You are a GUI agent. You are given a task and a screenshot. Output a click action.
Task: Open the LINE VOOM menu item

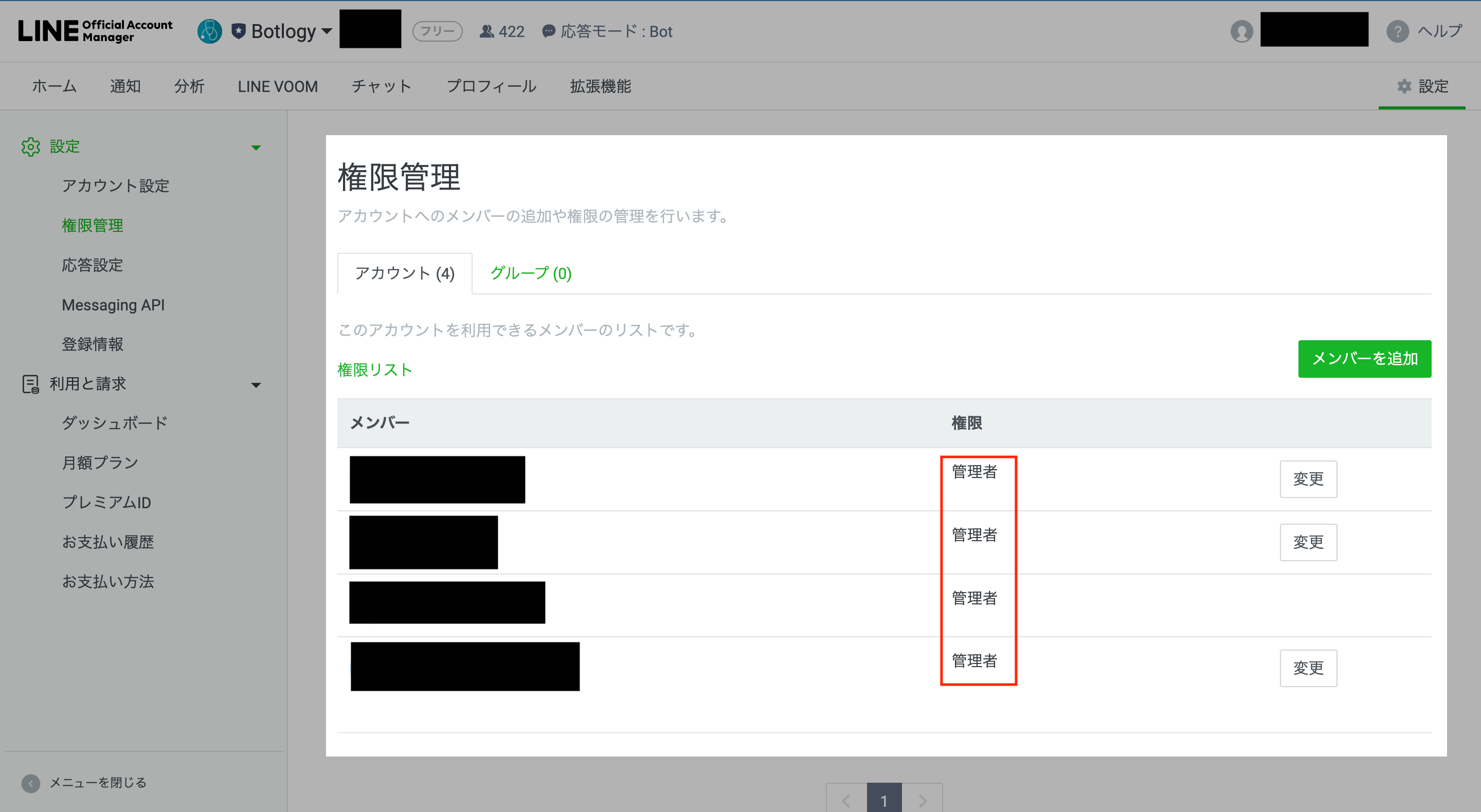click(x=277, y=86)
